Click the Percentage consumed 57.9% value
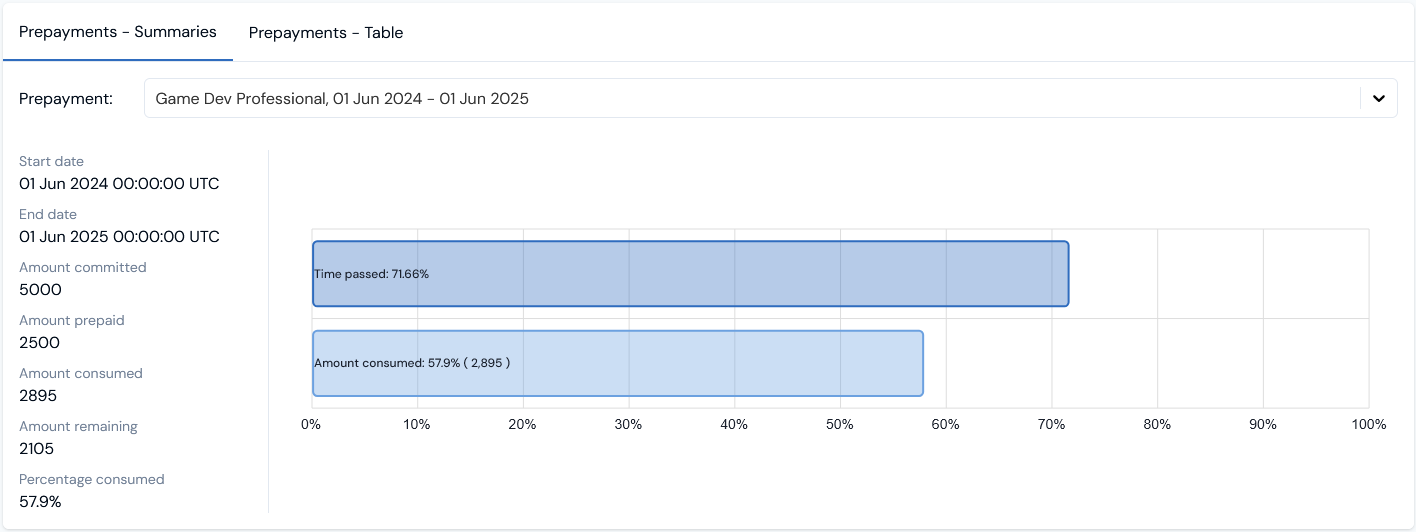This screenshot has width=1416, height=532. (40, 502)
